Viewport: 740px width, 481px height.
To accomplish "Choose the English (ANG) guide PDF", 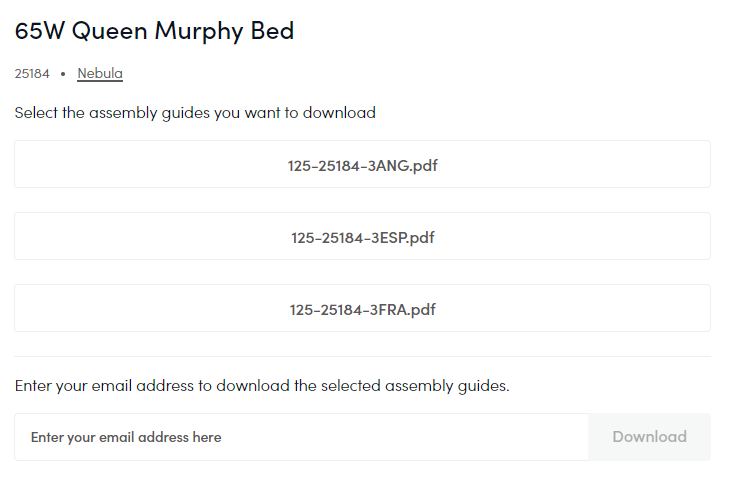I will (362, 165).
